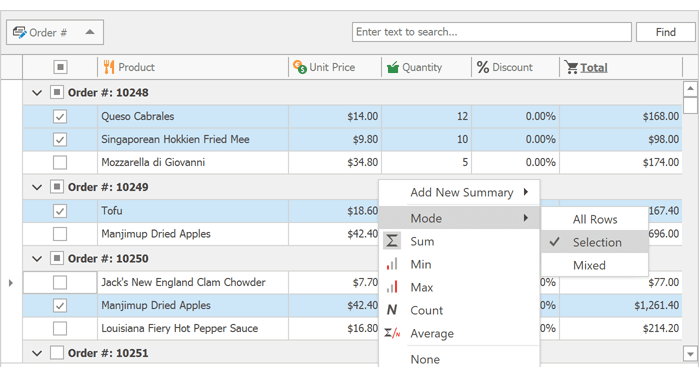This screenshot has width=699, height=367.
Task: Choose Min summary from context menu
Action: 459,264
